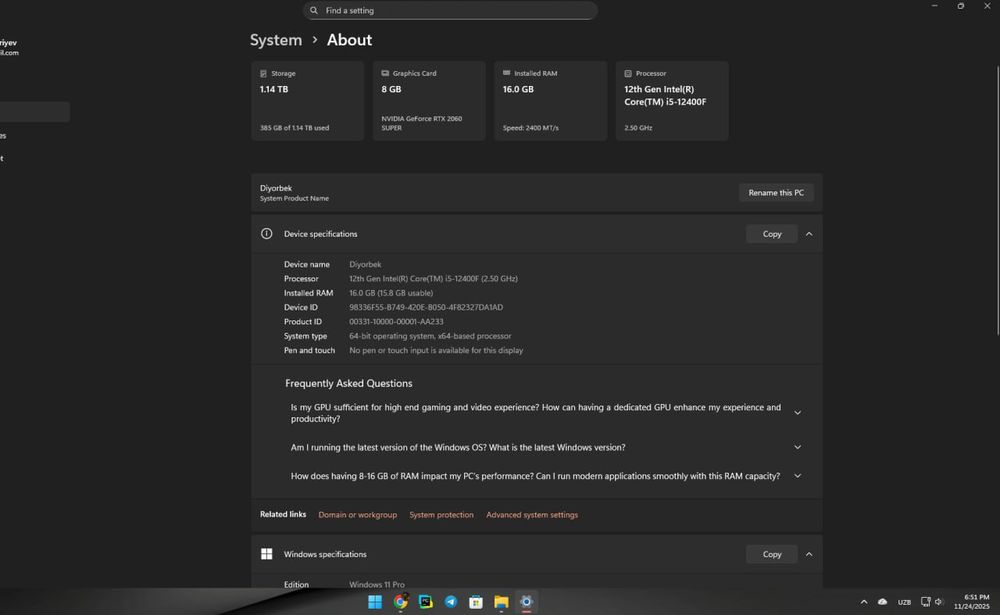
Task: Show hidden system tray icons
Action: [864, 602]
